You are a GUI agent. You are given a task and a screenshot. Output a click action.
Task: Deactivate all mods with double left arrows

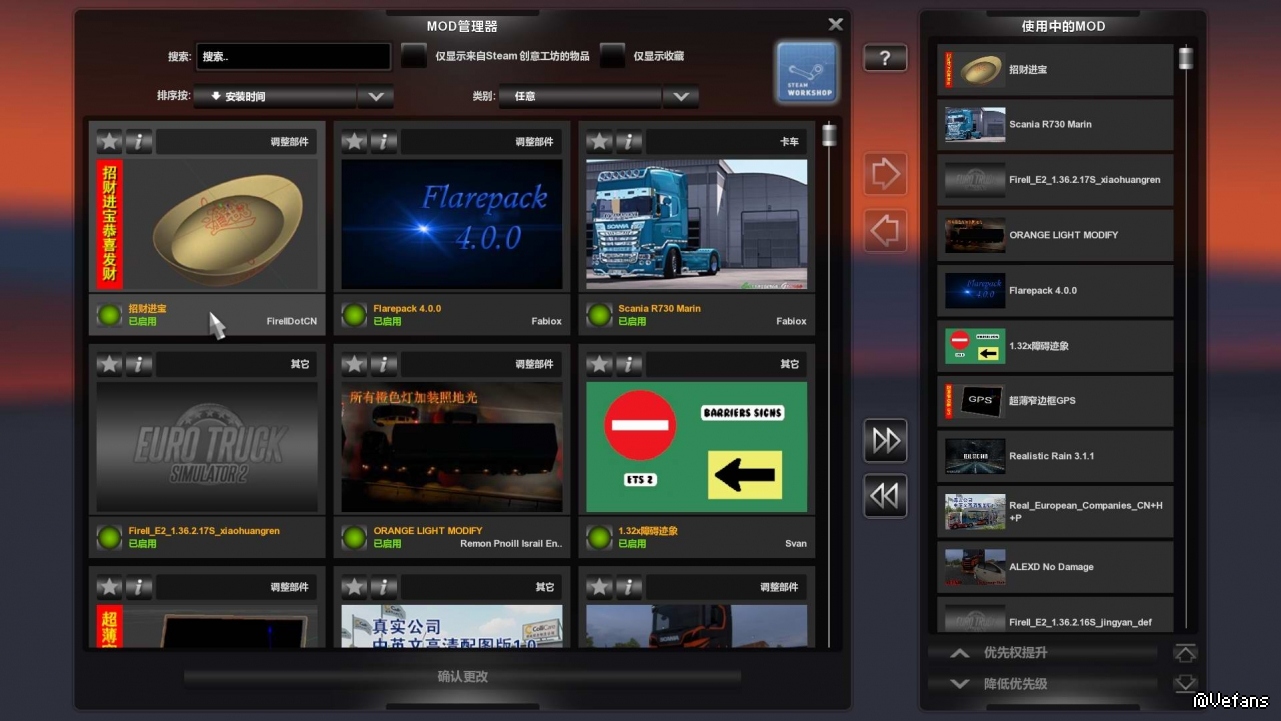(885, 496)
